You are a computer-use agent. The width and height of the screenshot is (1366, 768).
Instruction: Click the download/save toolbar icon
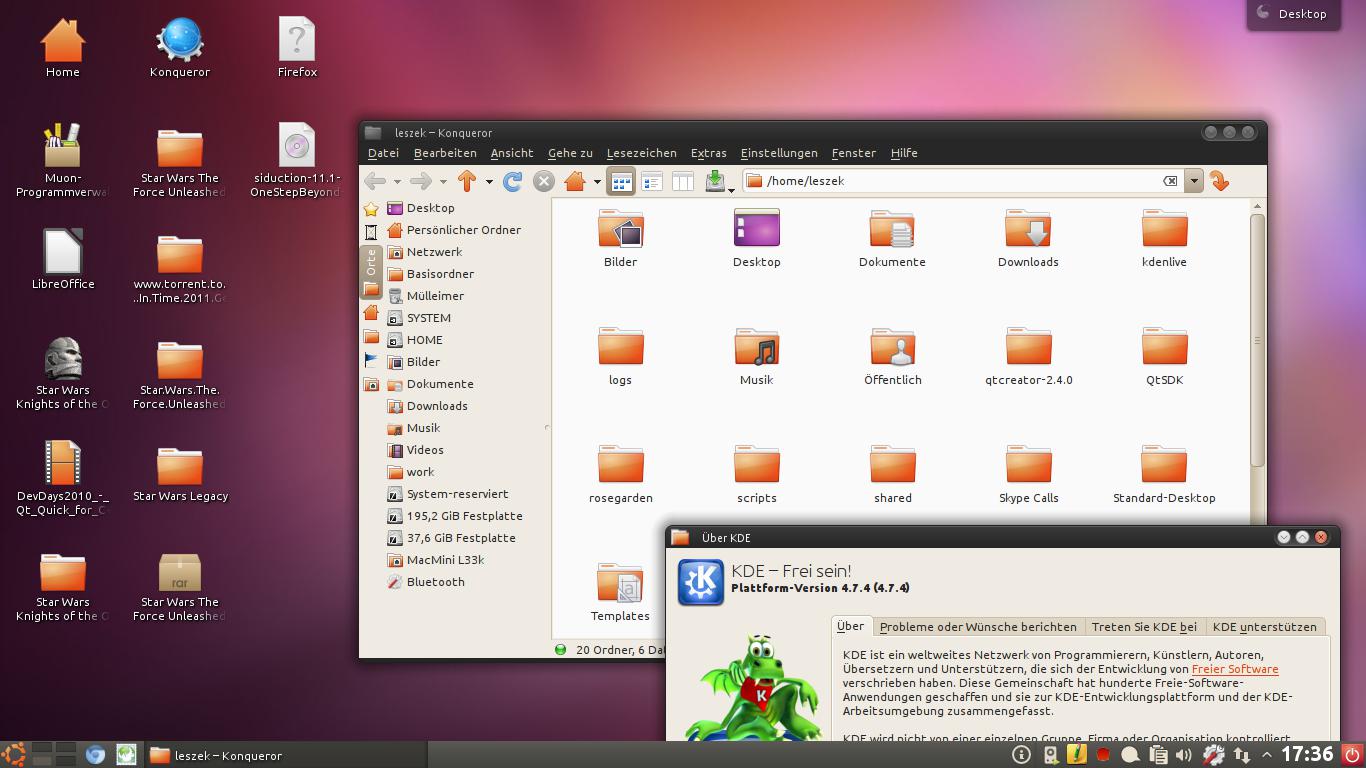(x=715, y=181)
